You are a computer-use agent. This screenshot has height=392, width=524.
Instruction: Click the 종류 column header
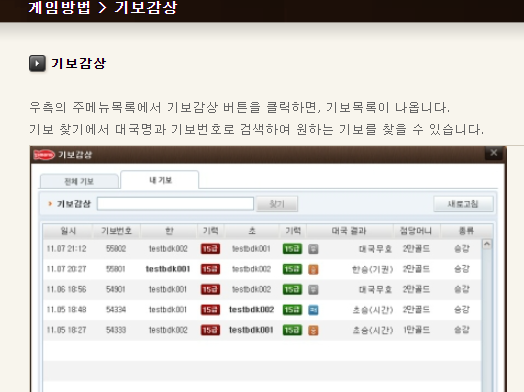(466, 231)
